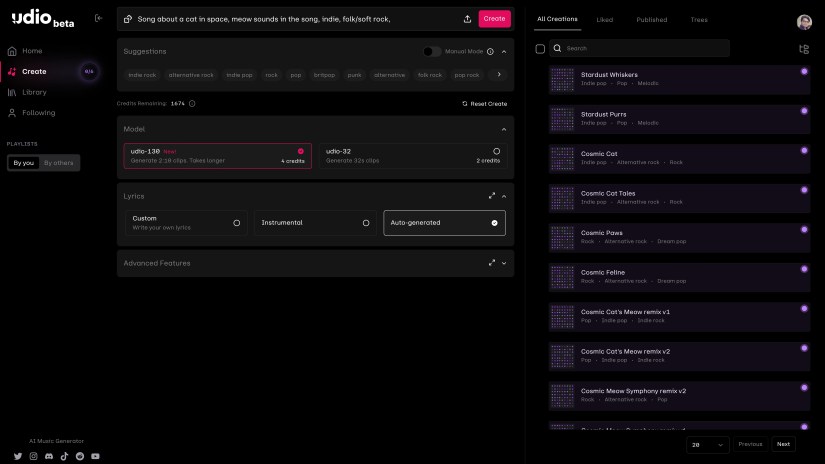Screen dimensions: 825x464
Task: Click the song prompt text field
Action: point(297,19)
